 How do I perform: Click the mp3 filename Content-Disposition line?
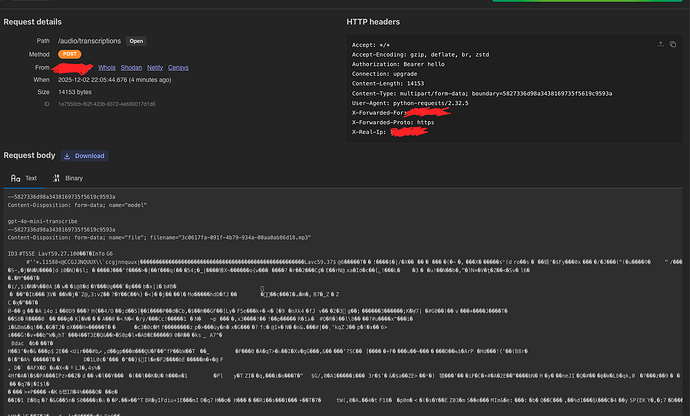pyautogui.click(x=159, y=238)
